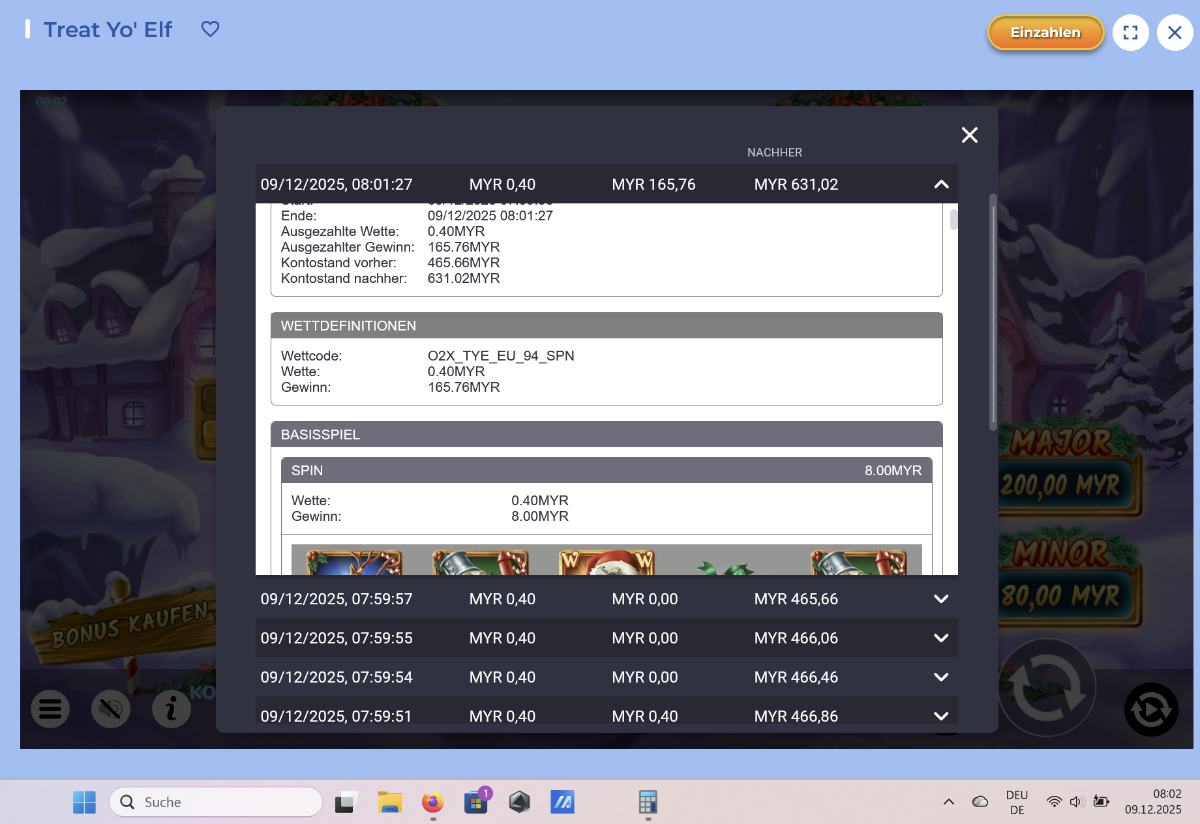This screenshot has height=824, width=1200.
Task: Click the Einzahlen deposit button
Action: [1045, 33]
